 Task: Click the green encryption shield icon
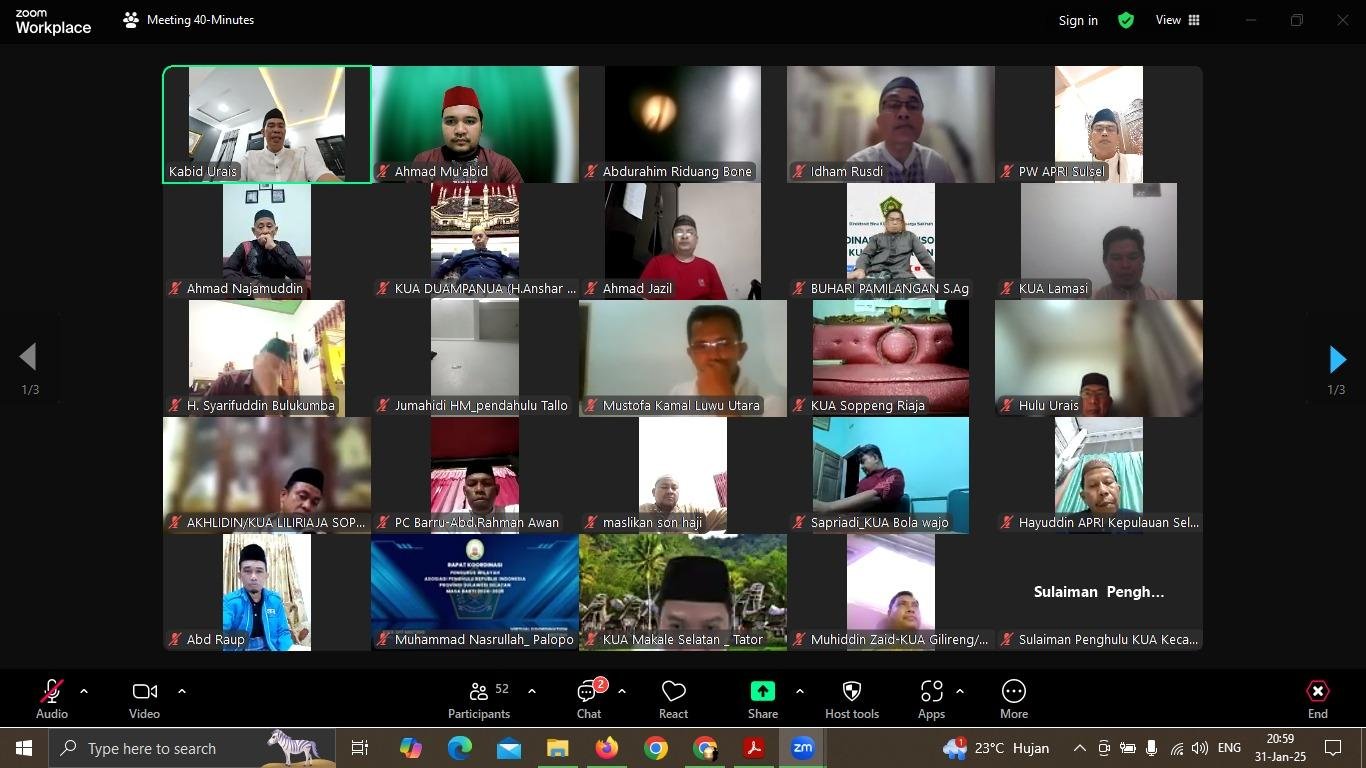pos(1126,20)
